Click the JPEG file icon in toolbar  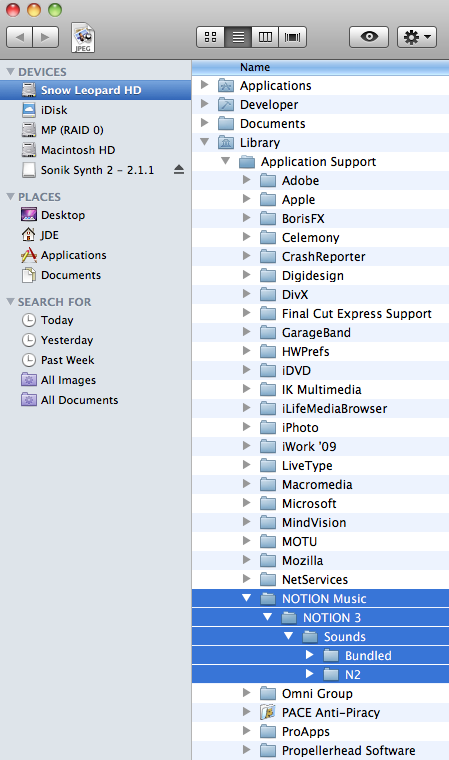click(83, 37)
